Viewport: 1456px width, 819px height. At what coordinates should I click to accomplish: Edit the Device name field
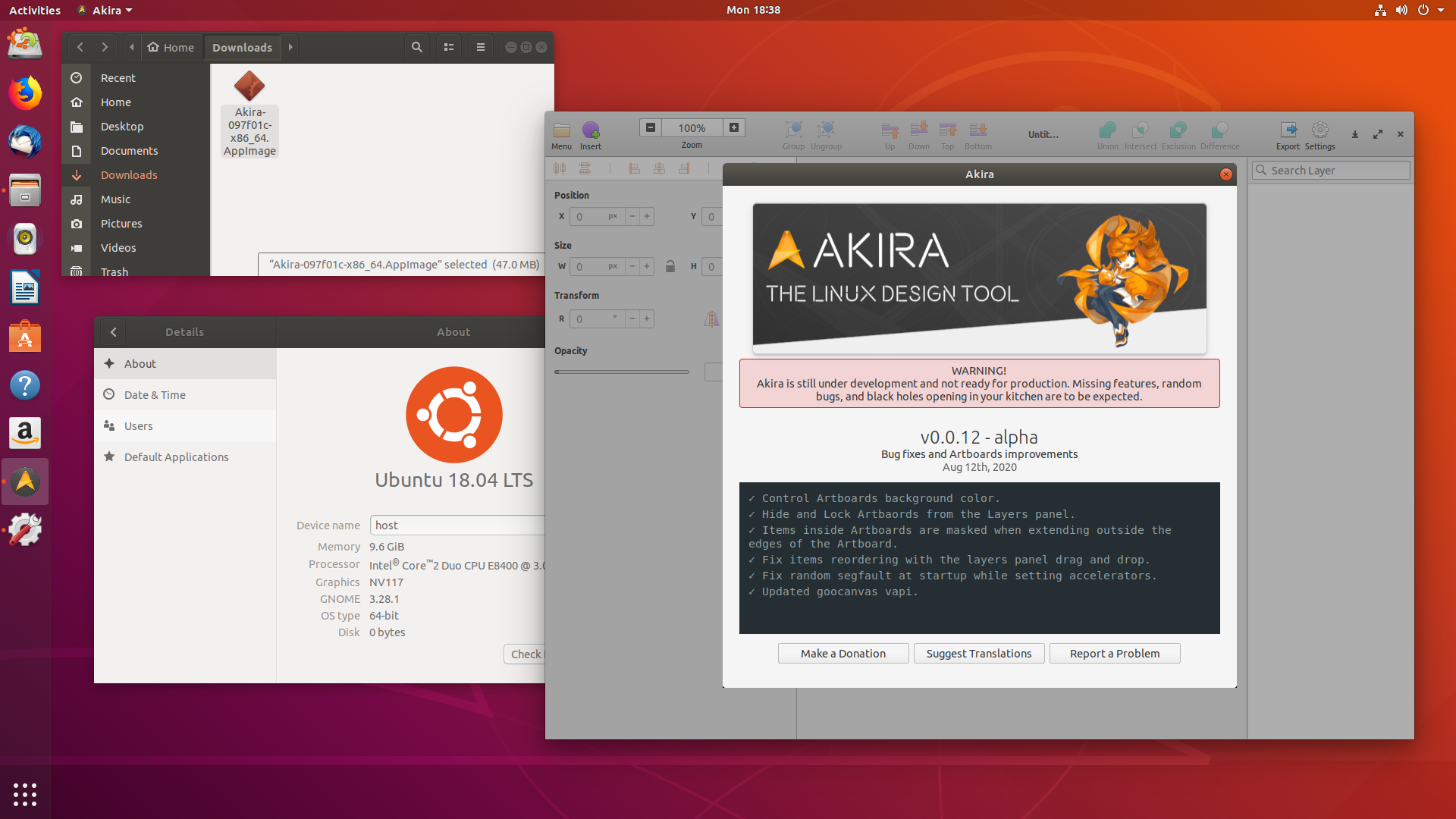(457, 526)
